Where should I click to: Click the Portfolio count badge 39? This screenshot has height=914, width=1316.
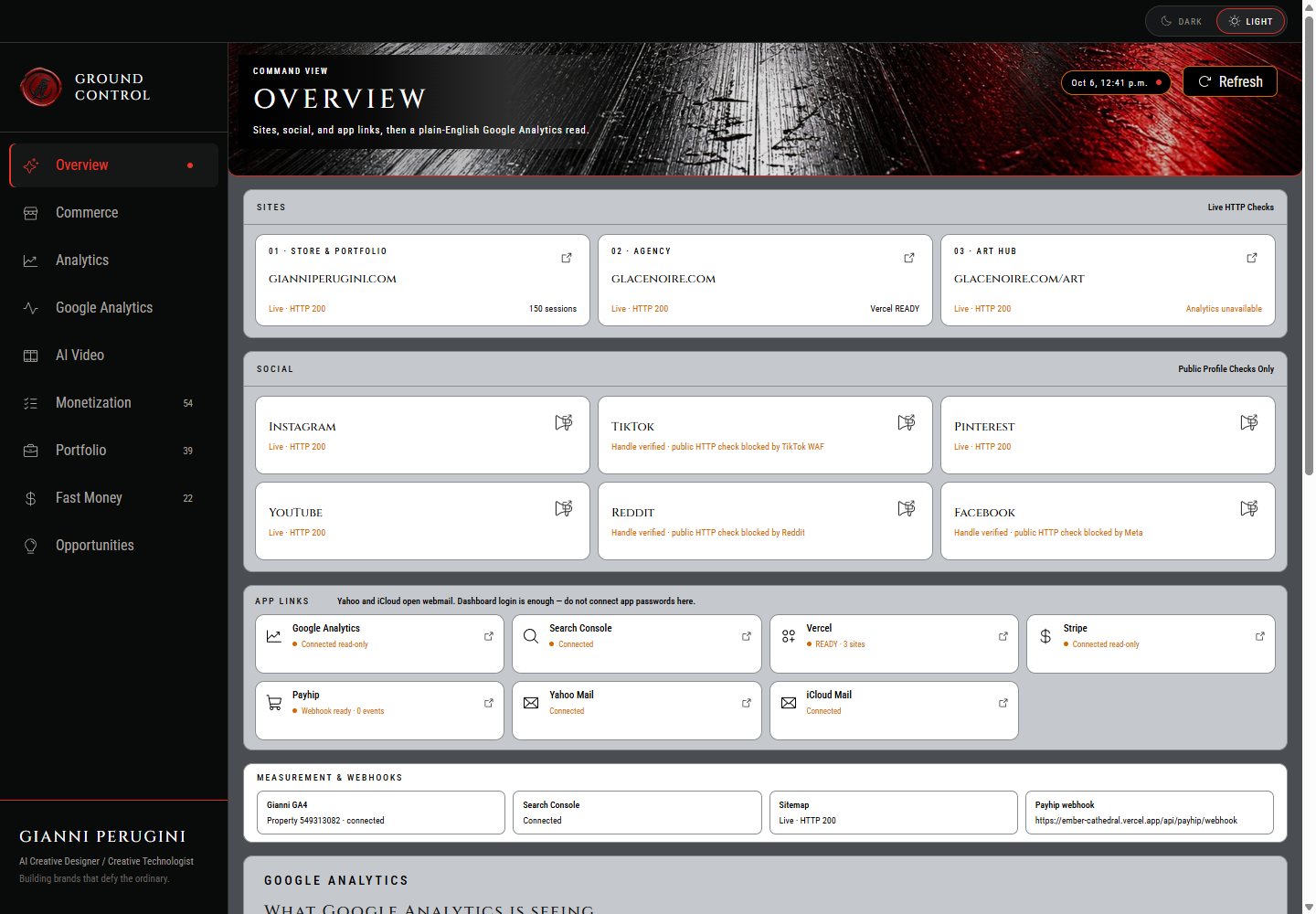click(x=187, y=451)
